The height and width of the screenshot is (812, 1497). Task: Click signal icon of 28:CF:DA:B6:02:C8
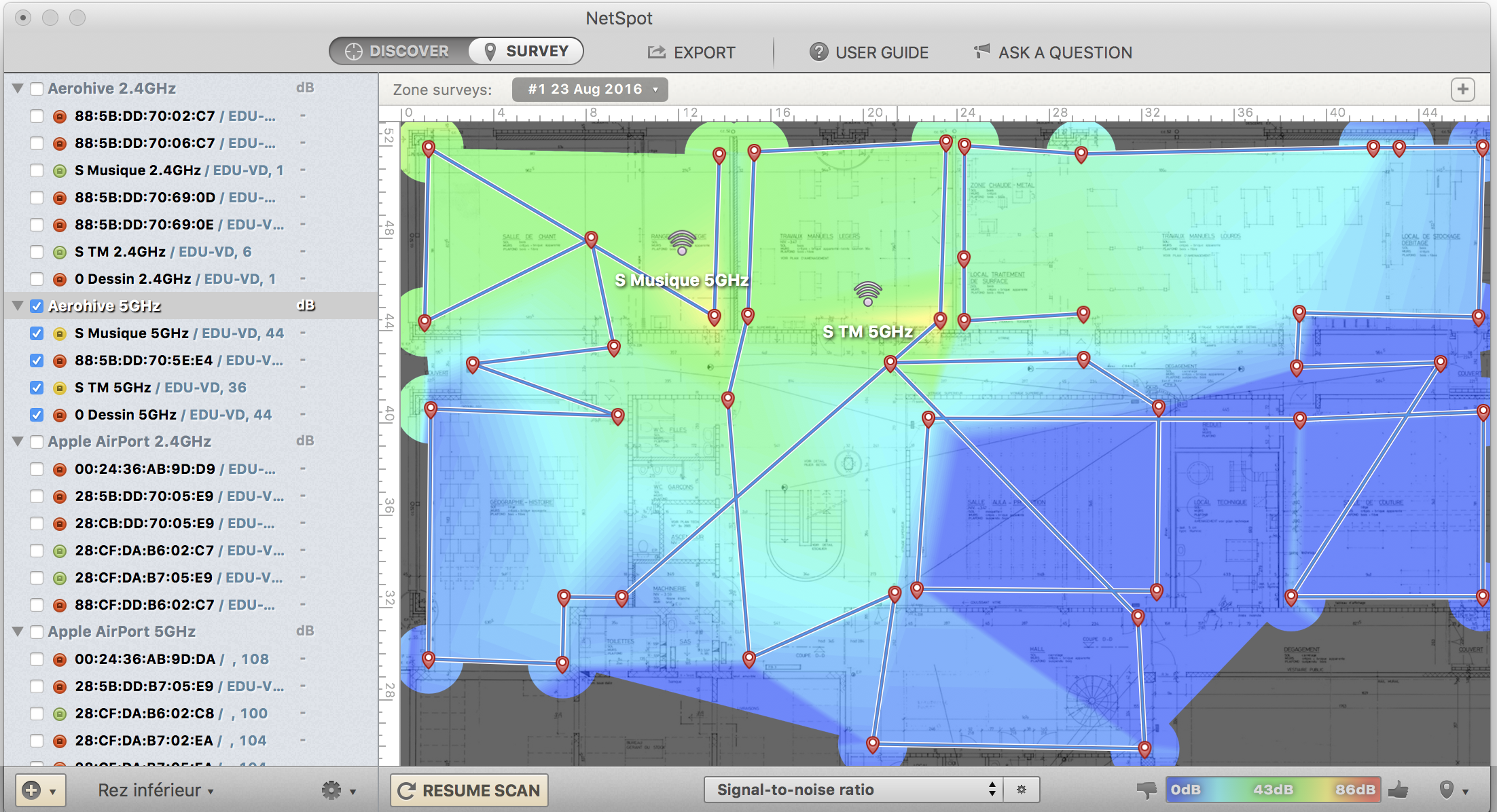60,714
